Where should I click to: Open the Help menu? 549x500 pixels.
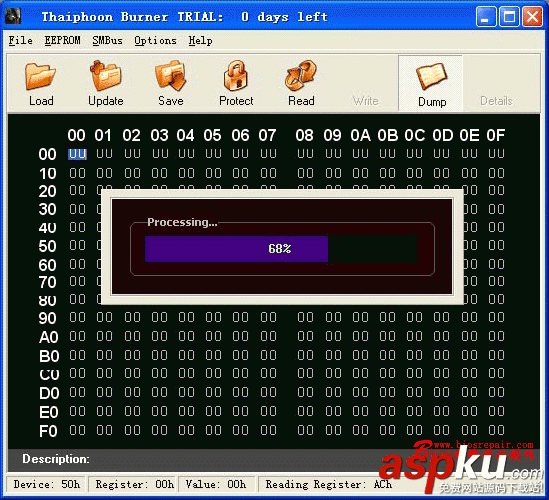200,41
